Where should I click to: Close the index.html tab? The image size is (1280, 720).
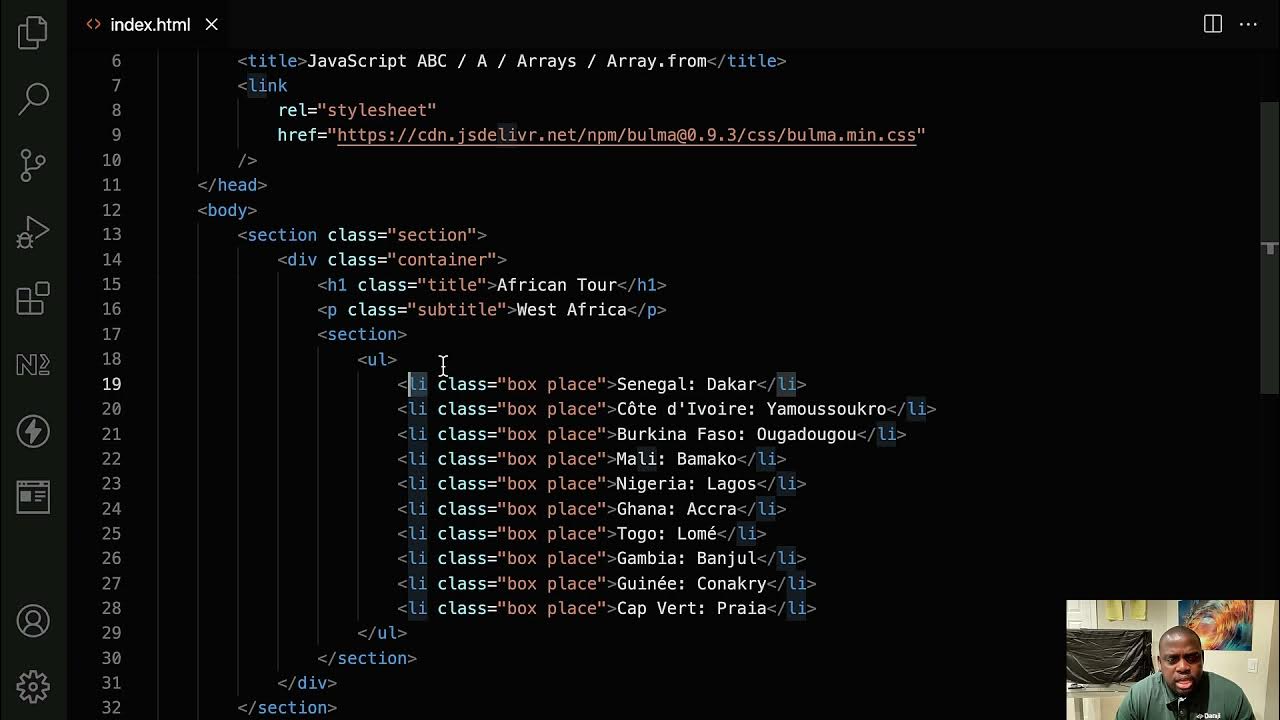click(211, 24)
